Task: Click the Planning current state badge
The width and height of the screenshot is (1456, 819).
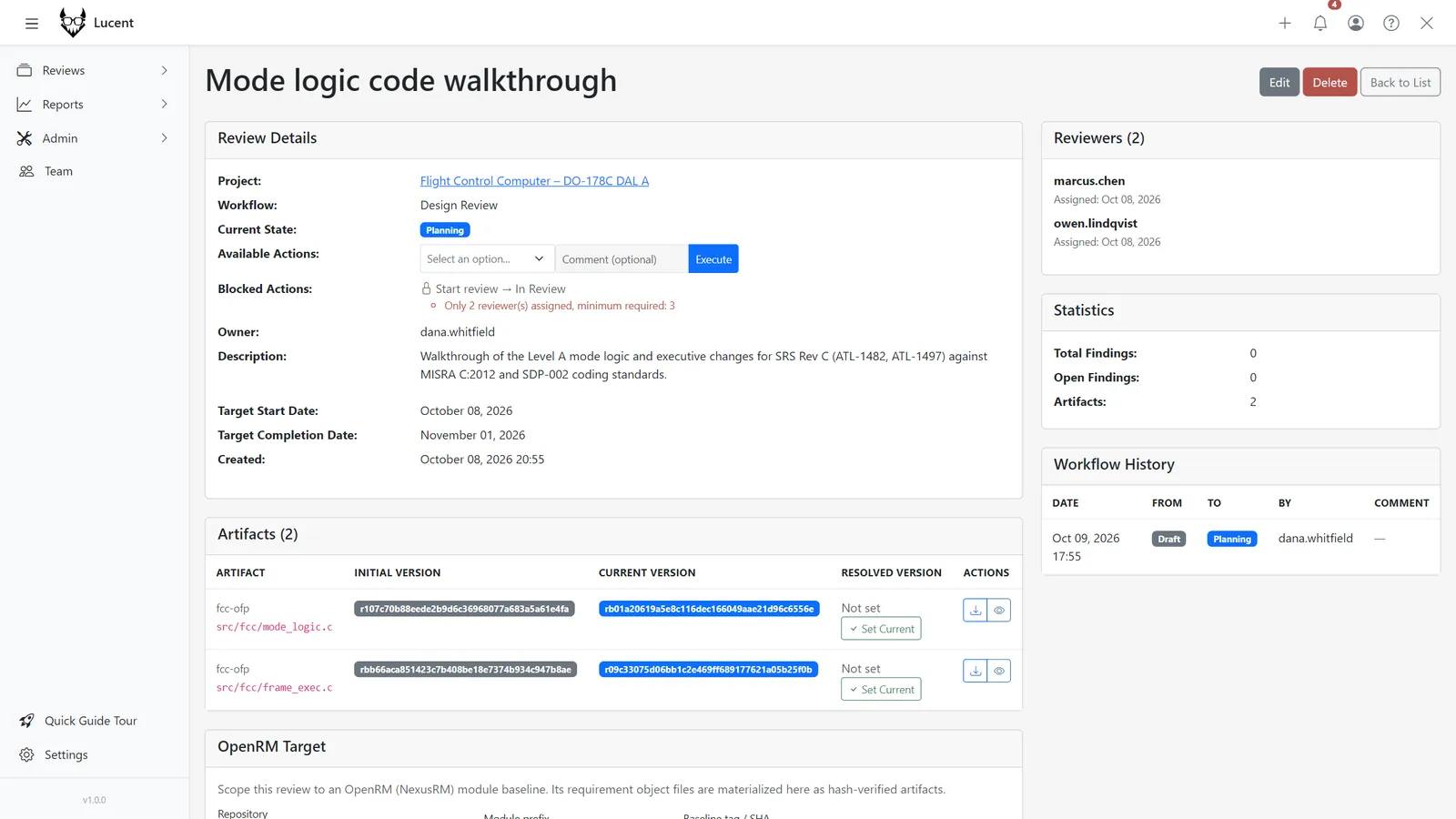Action: coord(445,230)
